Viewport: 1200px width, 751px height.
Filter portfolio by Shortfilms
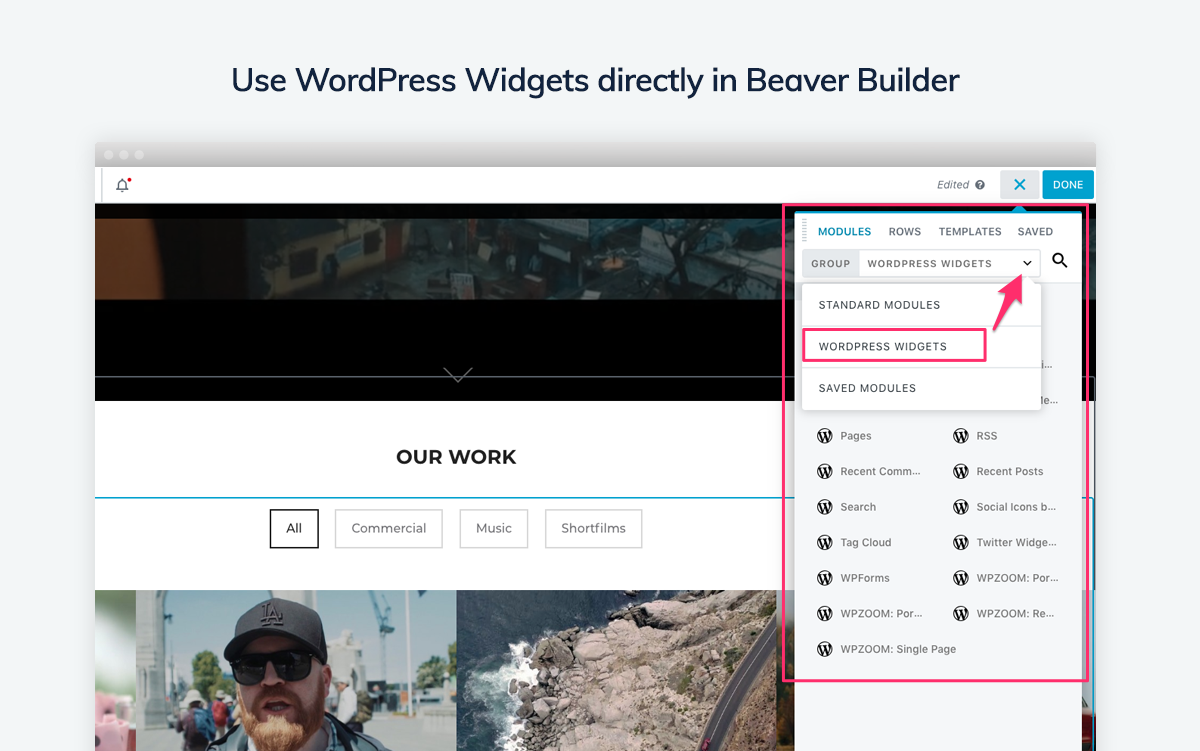(593, 528)
